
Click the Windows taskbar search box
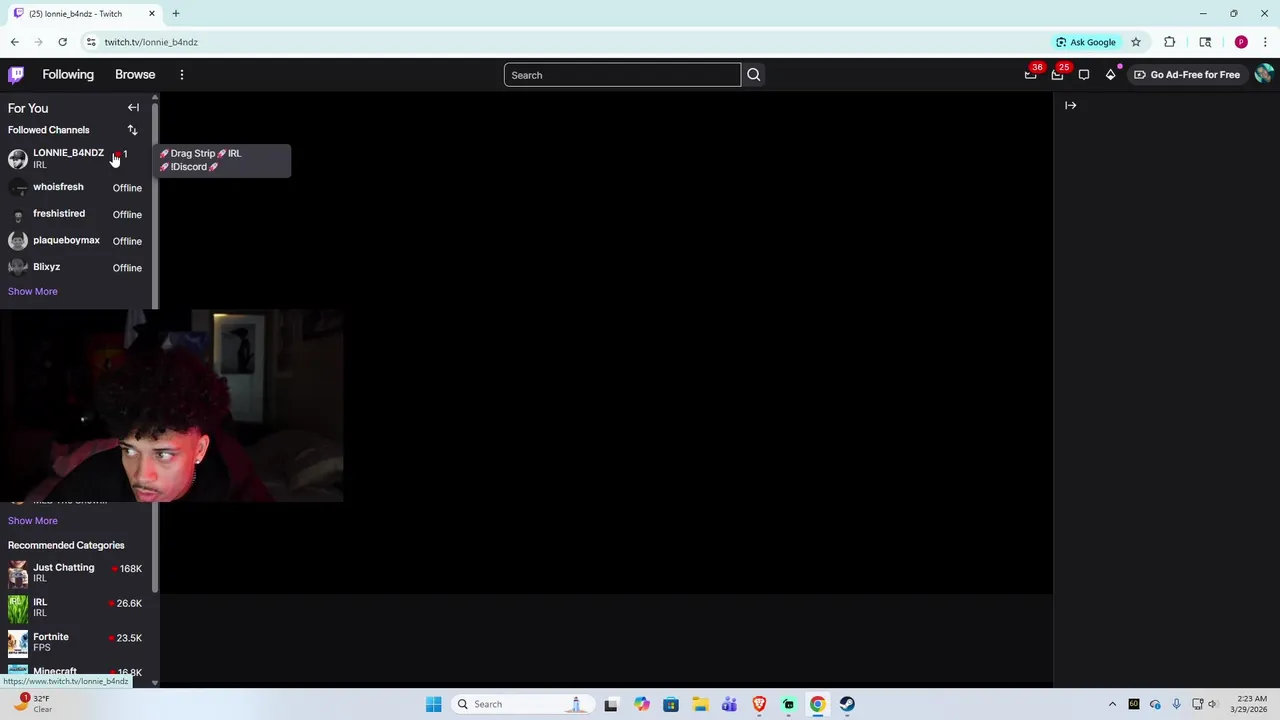pos(522,704)
